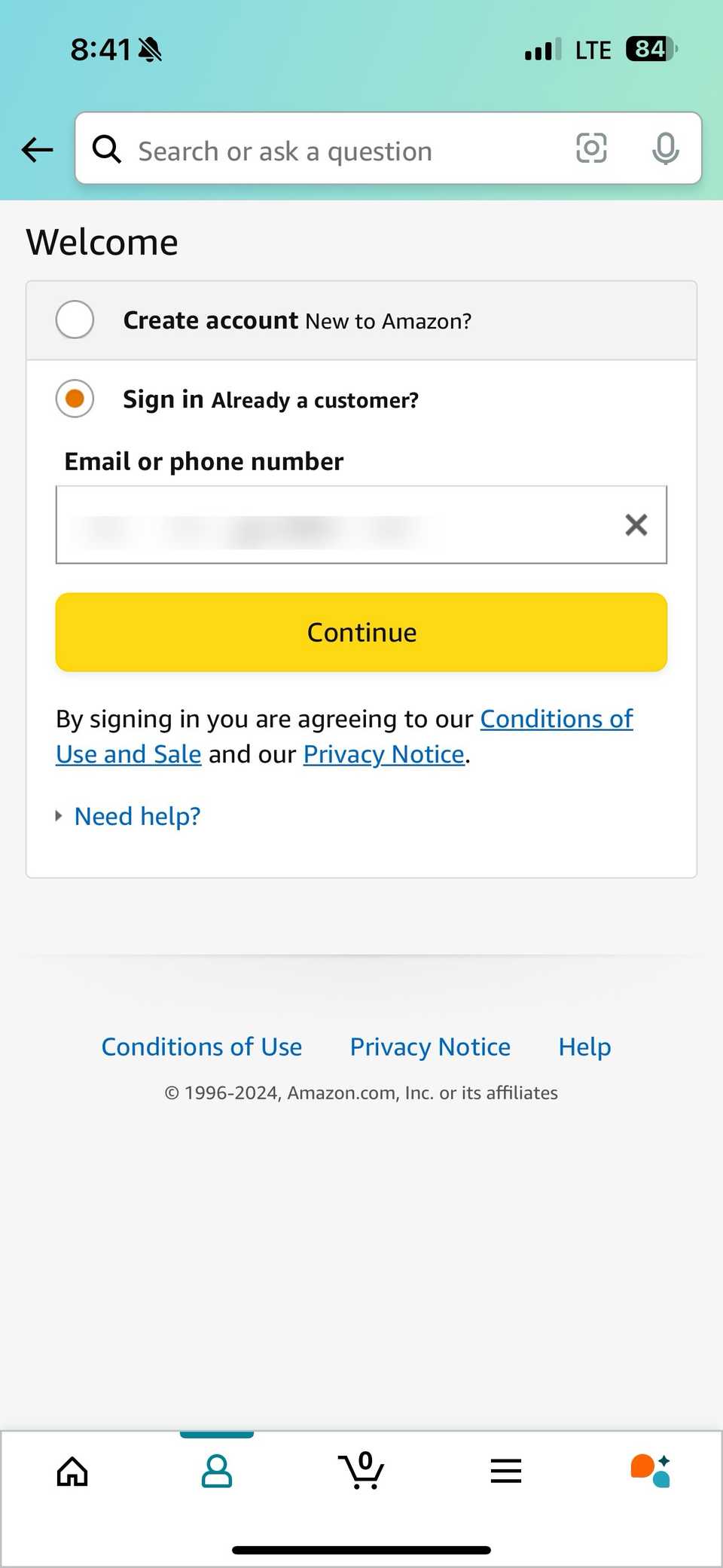Open the hamburger menu icon
Viewport: 723px width, 1568px height.
505,1470
